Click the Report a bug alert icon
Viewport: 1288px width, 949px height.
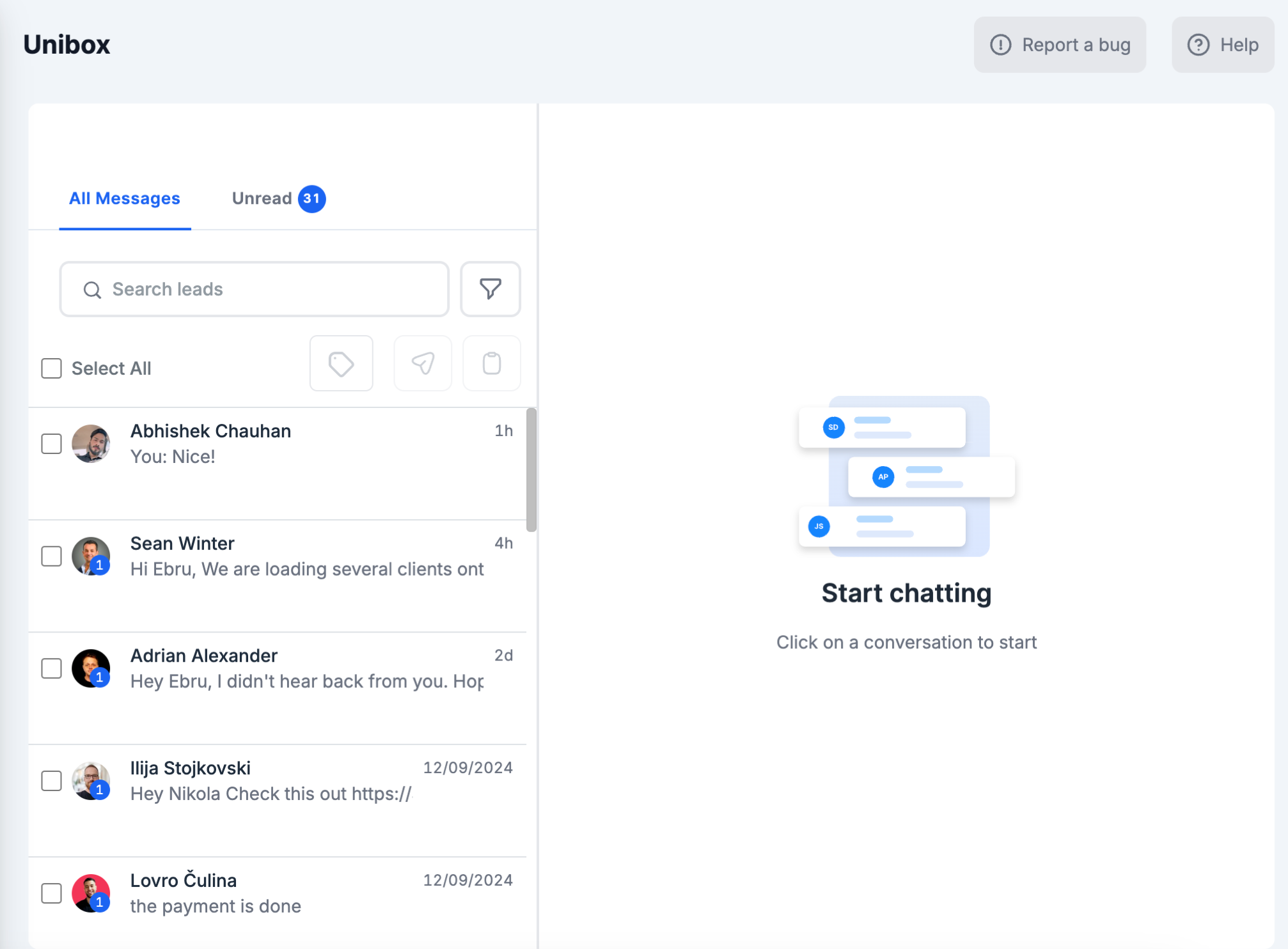tap(1001, 45)
